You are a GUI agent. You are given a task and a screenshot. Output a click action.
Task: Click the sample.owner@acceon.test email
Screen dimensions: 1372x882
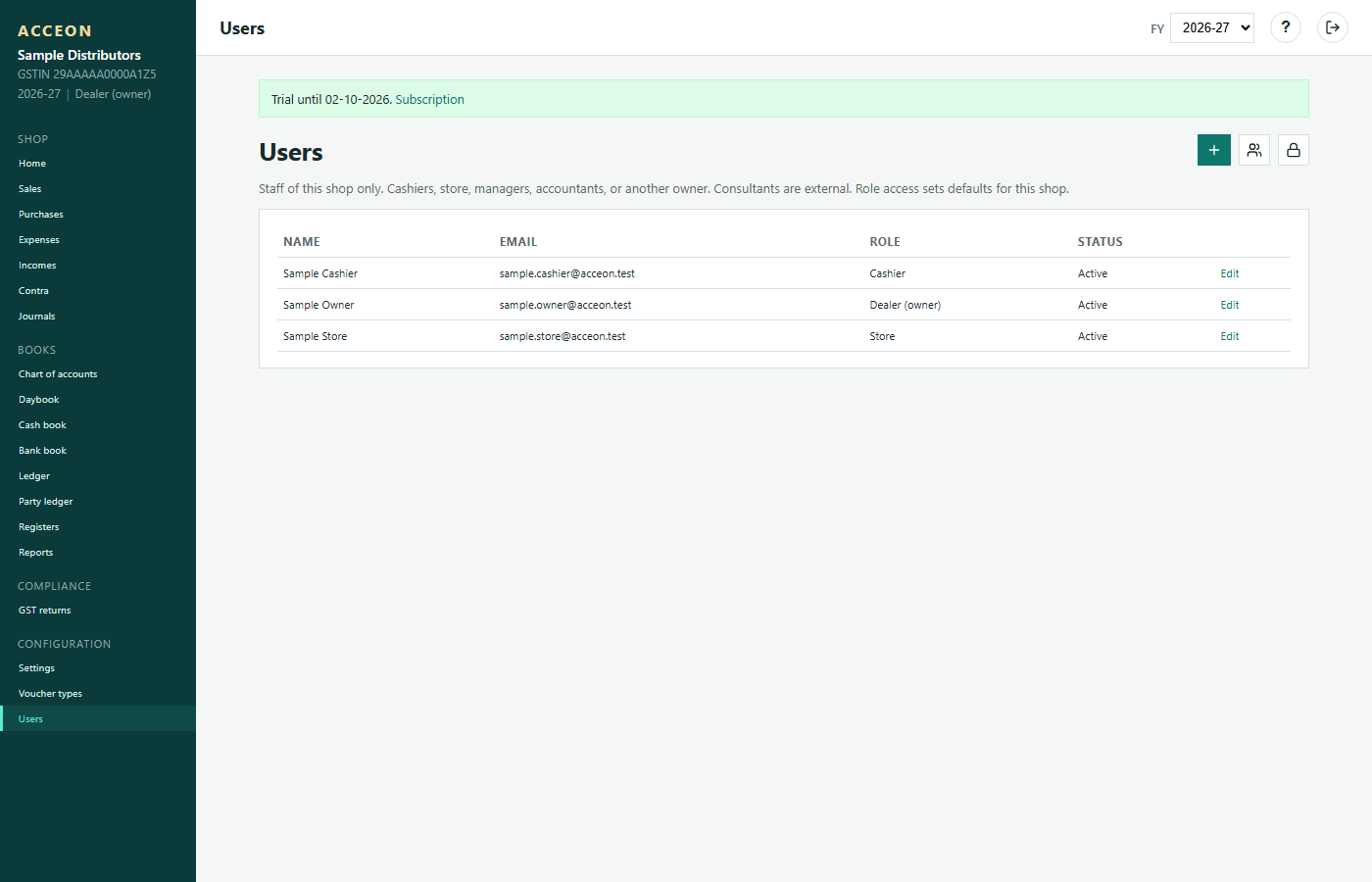565,305
